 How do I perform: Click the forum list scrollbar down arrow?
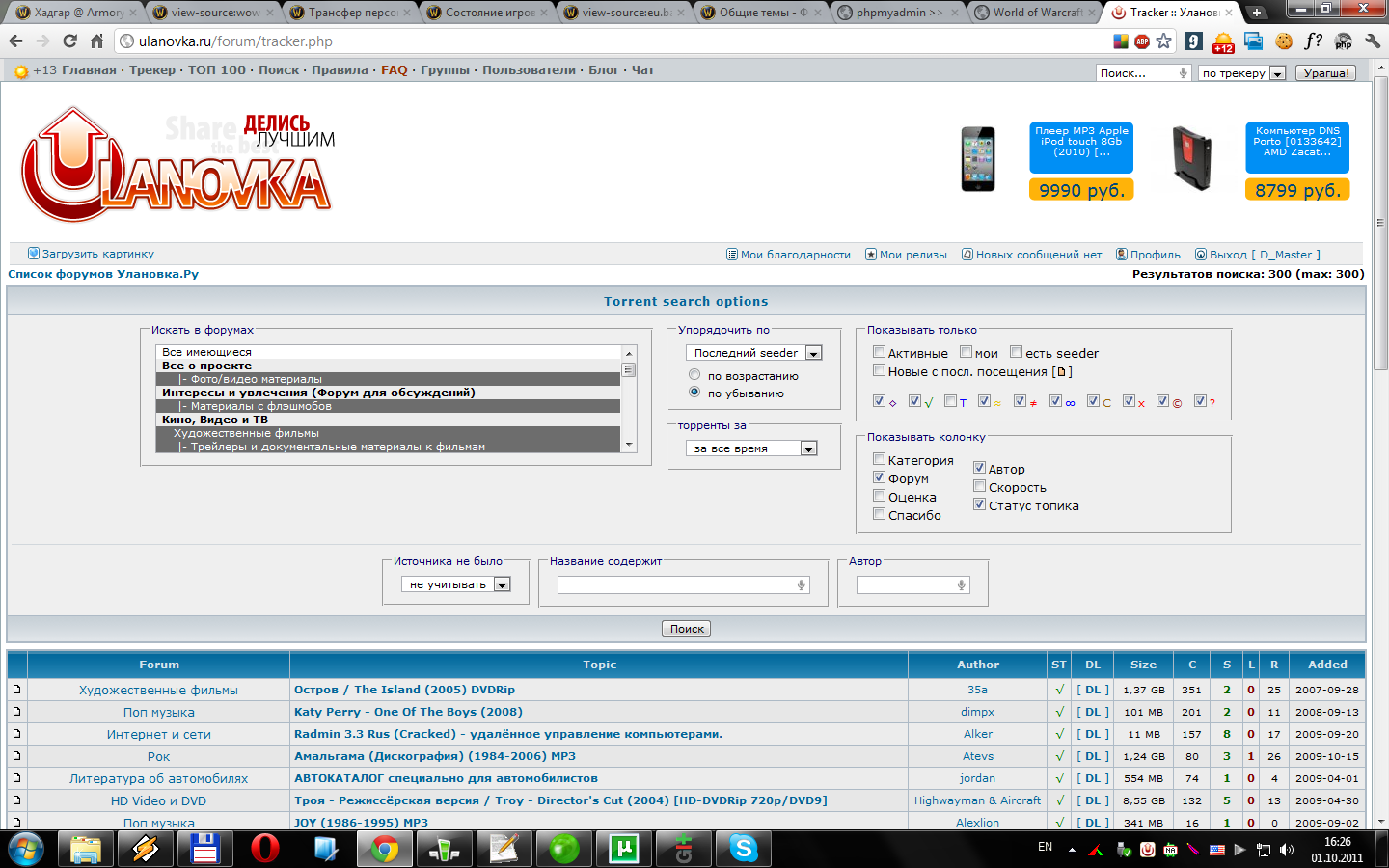coord(629,446)
